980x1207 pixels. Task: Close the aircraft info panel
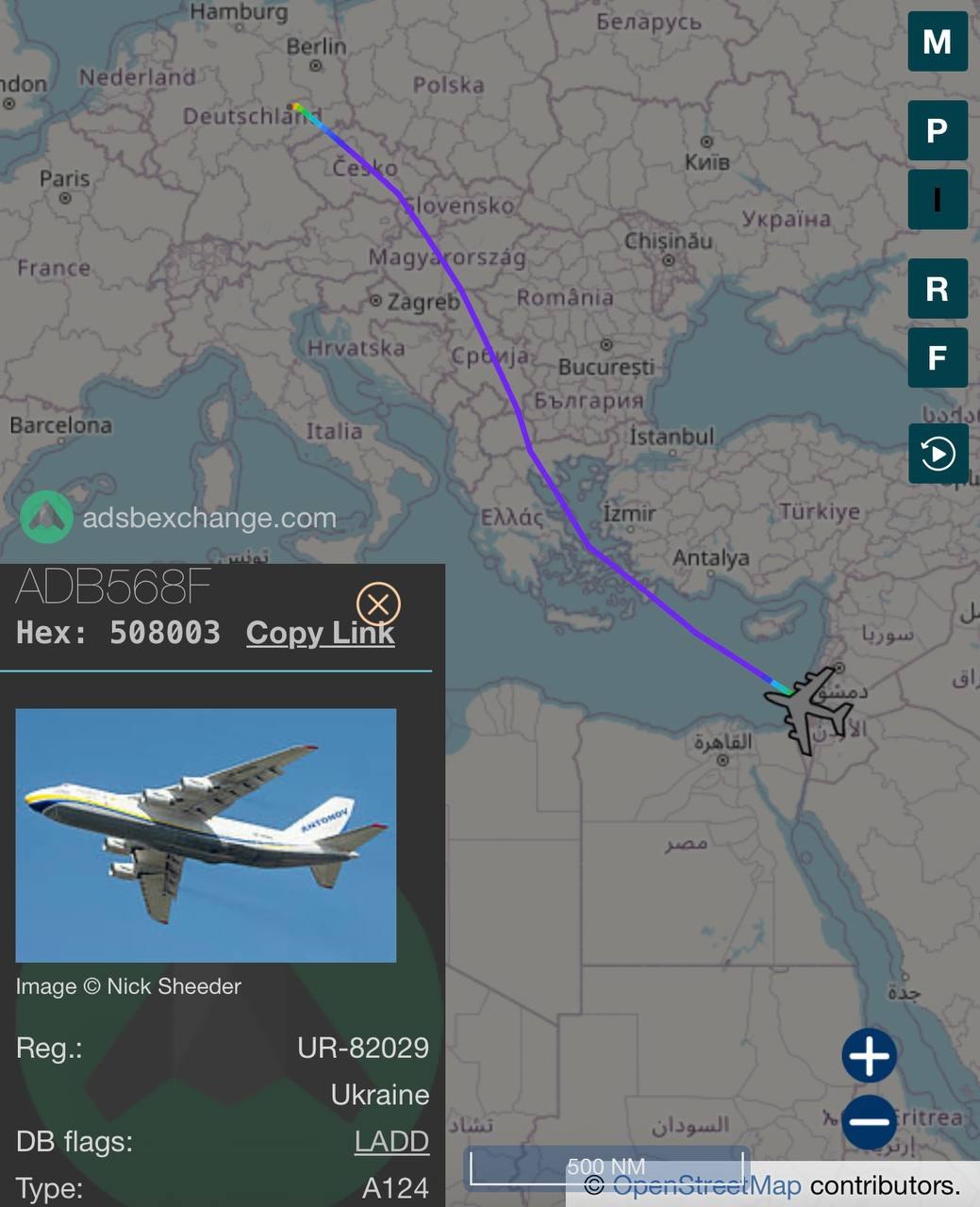point(378,603)
